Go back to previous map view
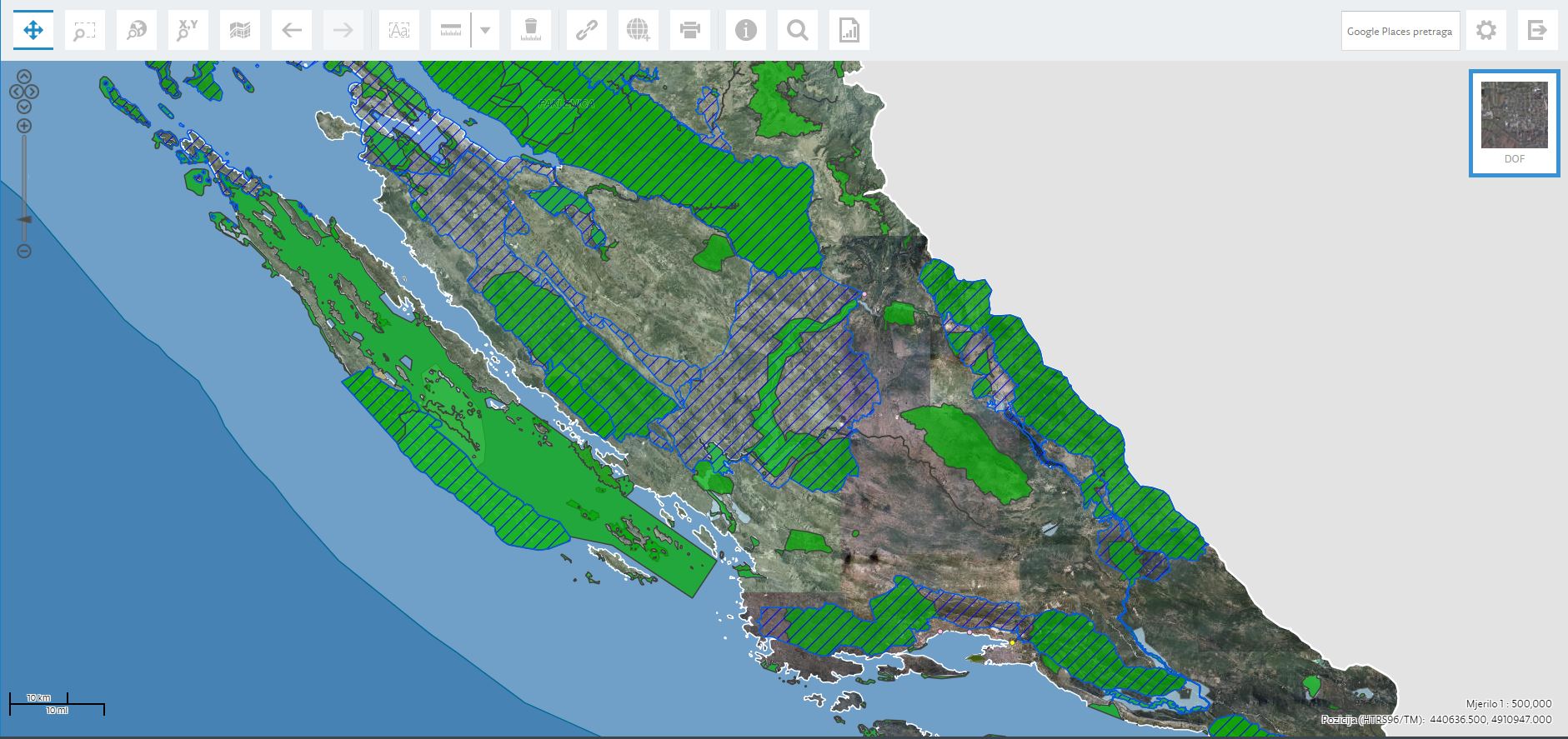The width and height of the screenshot is (1568, 739). (292, 31)
